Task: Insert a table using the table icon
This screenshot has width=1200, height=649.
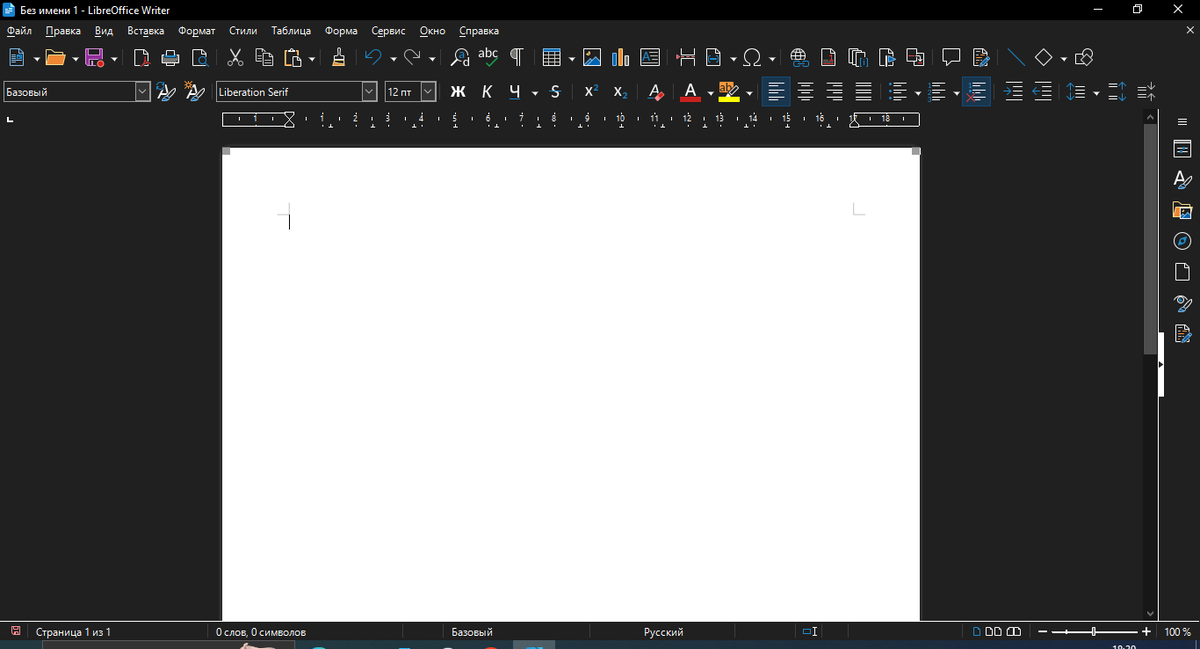Action: 551,58
